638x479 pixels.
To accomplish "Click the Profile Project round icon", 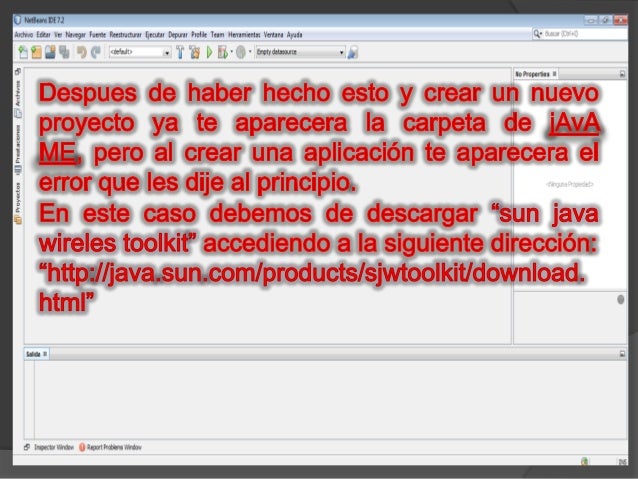I will (241, 52).
